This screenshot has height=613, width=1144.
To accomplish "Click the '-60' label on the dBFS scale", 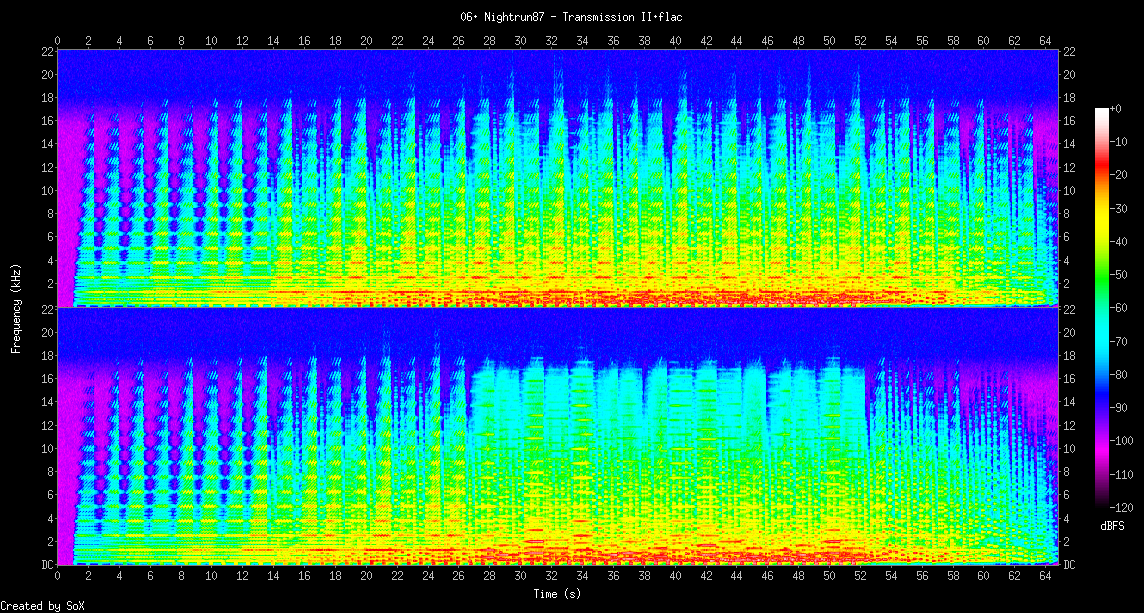I will pyautogui.click(x=1120, y=308).
